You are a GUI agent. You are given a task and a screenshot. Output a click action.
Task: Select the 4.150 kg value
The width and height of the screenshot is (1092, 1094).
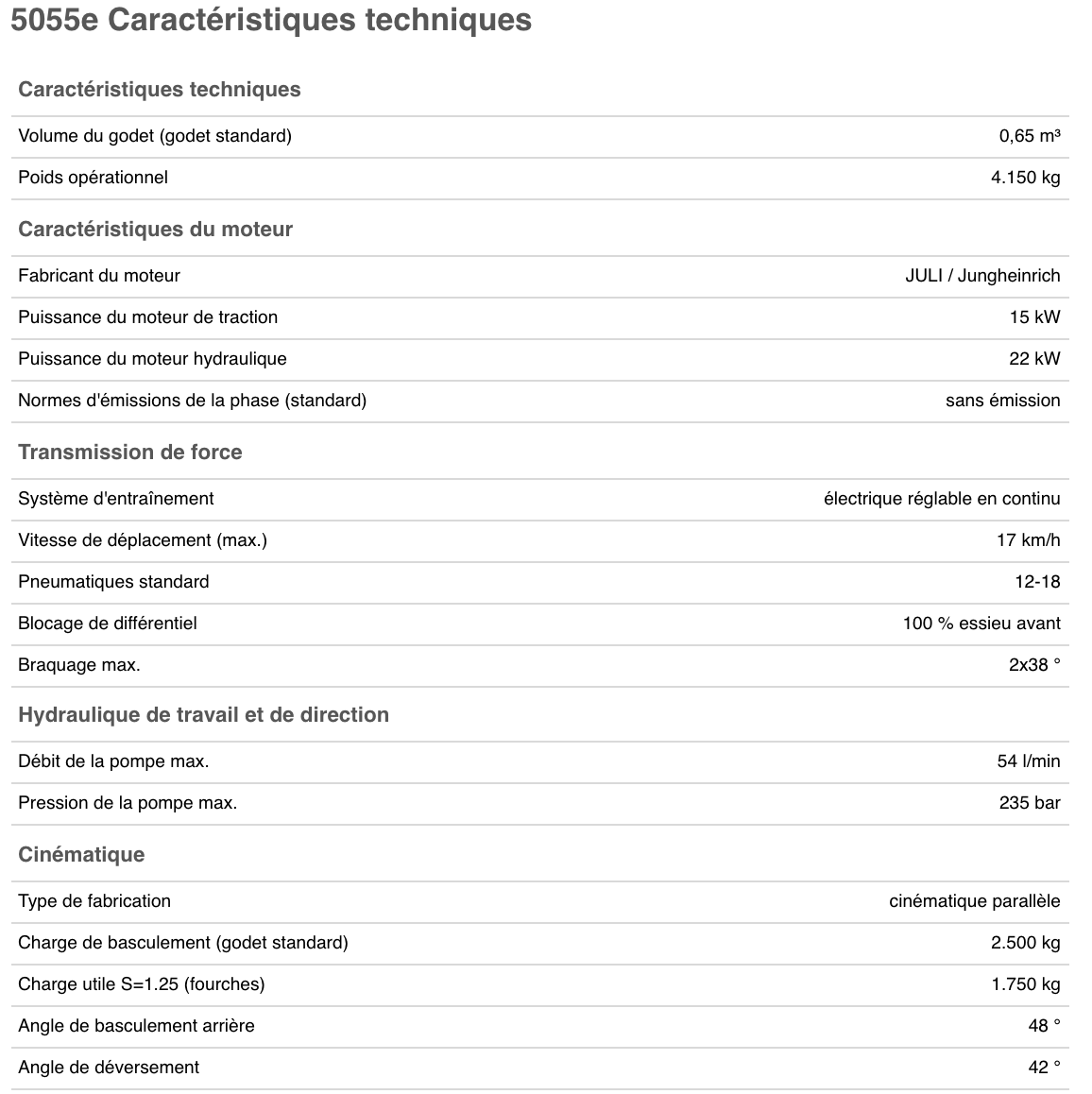click(1025, 178)
